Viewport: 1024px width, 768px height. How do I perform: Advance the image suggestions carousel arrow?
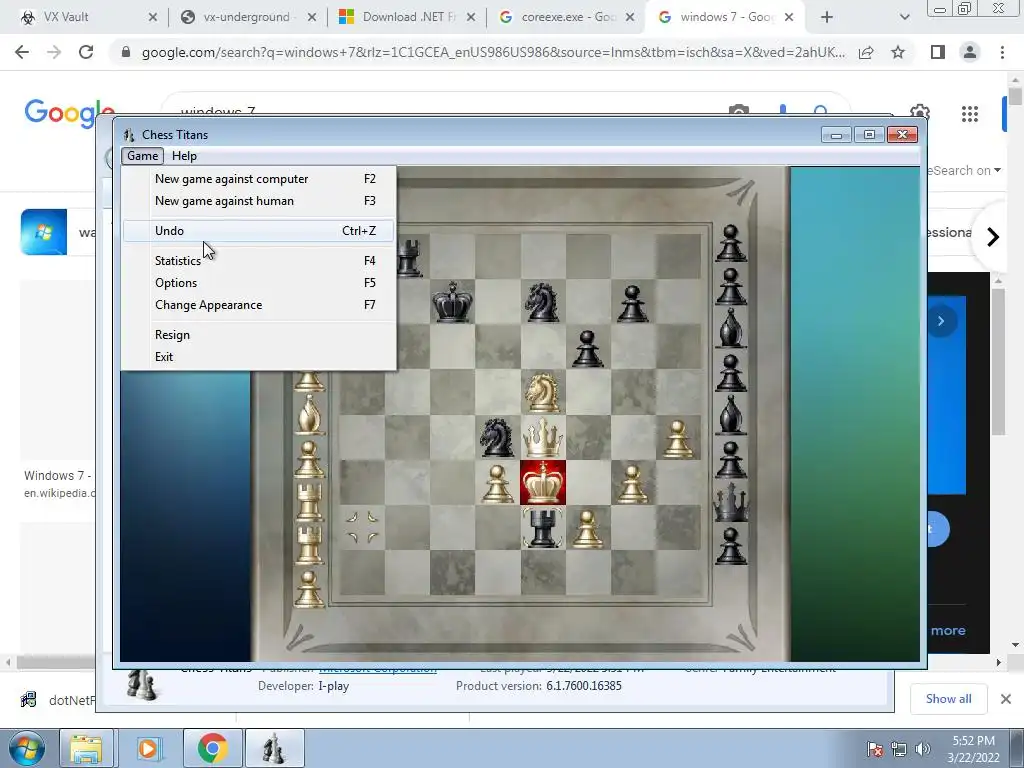pyautogui.click(x=993, y=236)
